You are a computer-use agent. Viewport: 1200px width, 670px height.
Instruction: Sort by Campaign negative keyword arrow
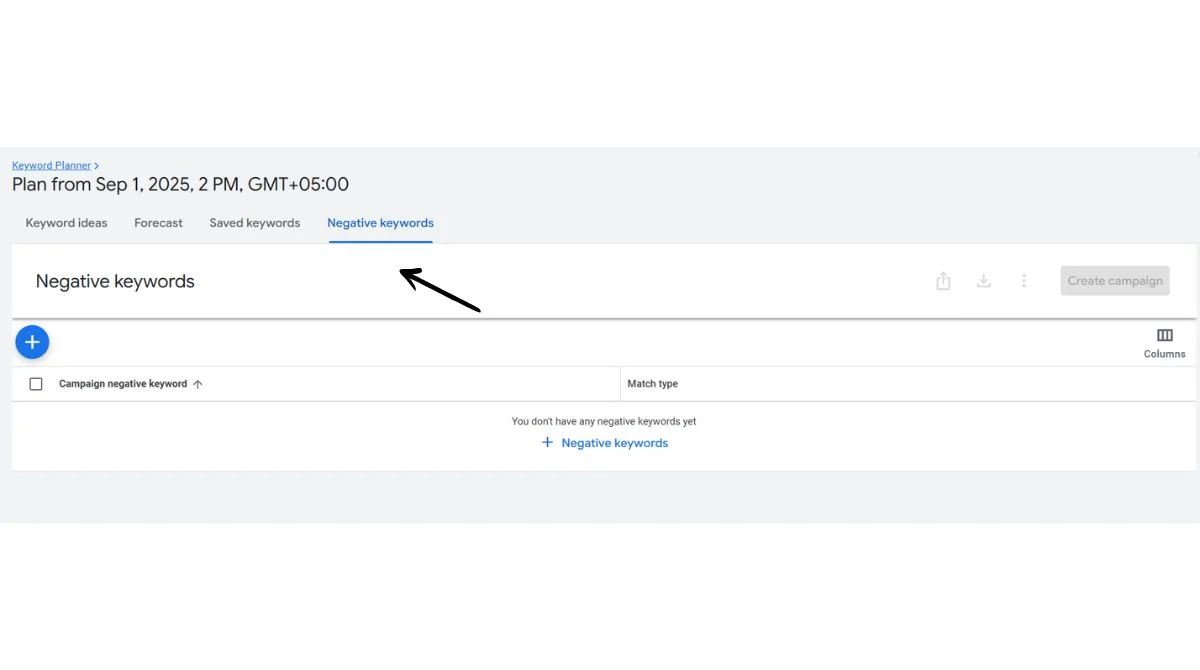tap(197, 384)
